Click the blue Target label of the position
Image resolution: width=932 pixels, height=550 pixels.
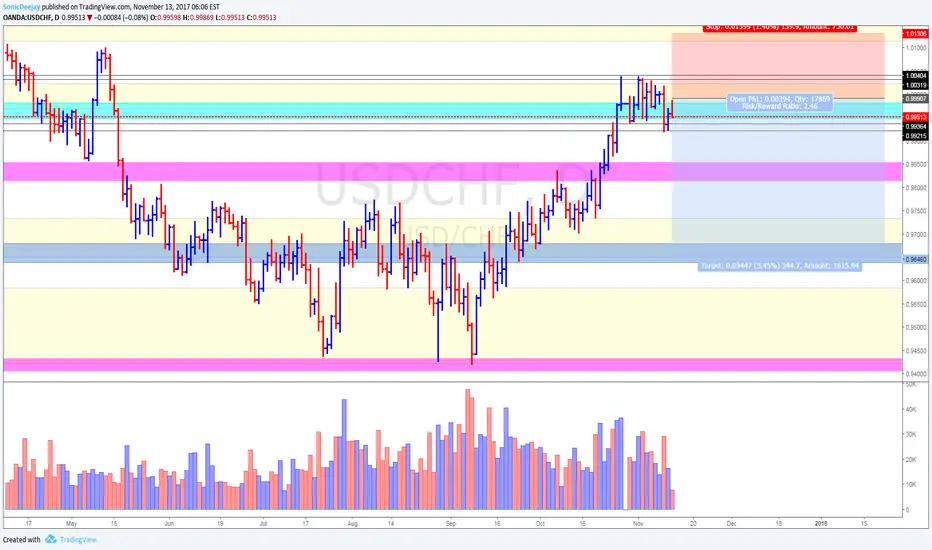(x=780, y=265)
